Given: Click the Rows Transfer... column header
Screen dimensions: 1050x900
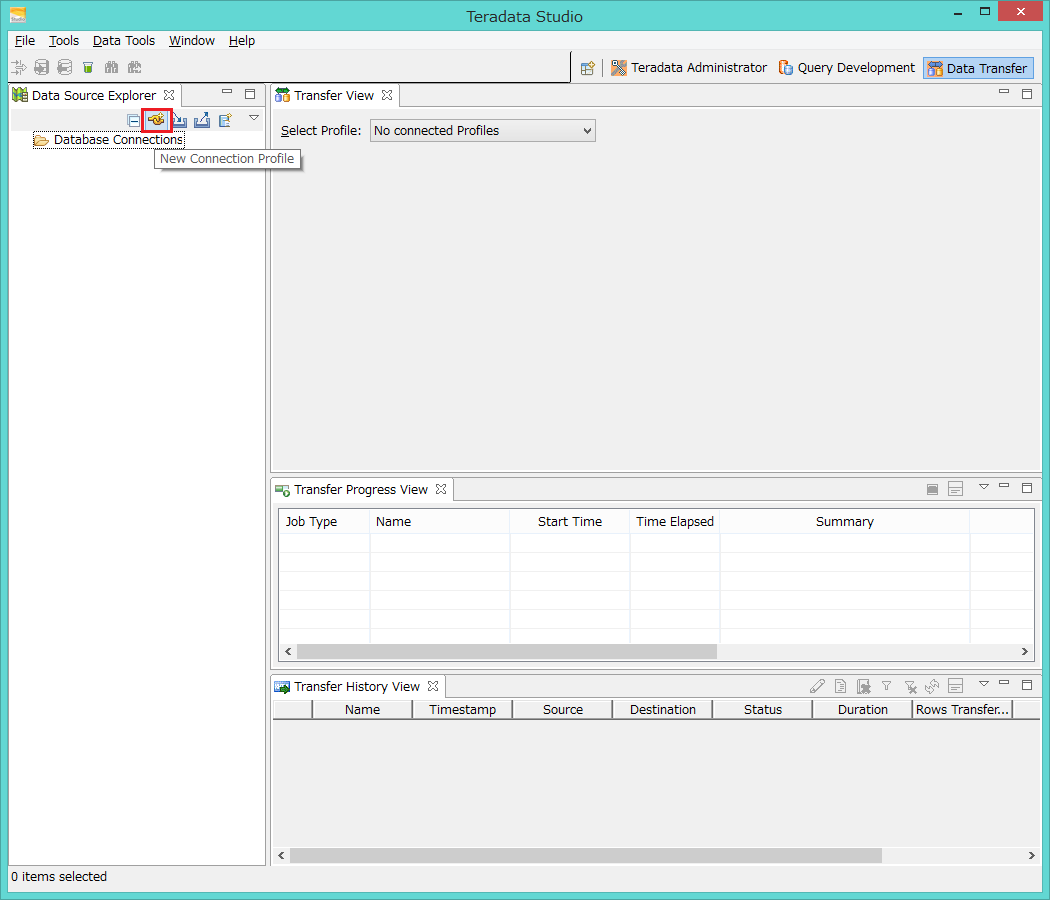Looking at the screenshot, I should (962, 710).
